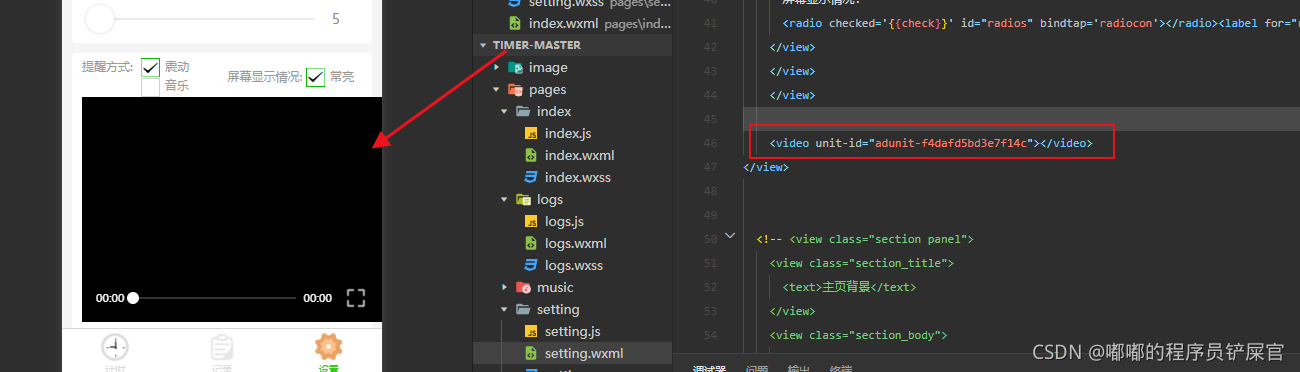Screen dimensions: 1300x372
Task: Toggle the 常亮 screen-on checkbox
Action: [x=316, y=77]
